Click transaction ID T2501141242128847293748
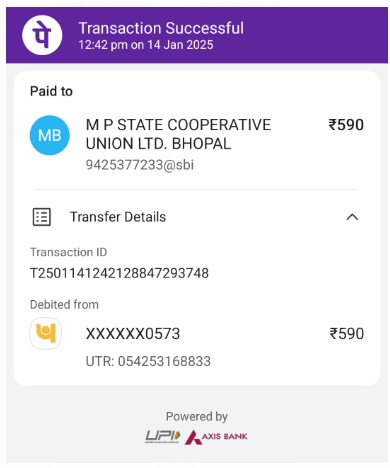The image size is (390, 468). 119,273
